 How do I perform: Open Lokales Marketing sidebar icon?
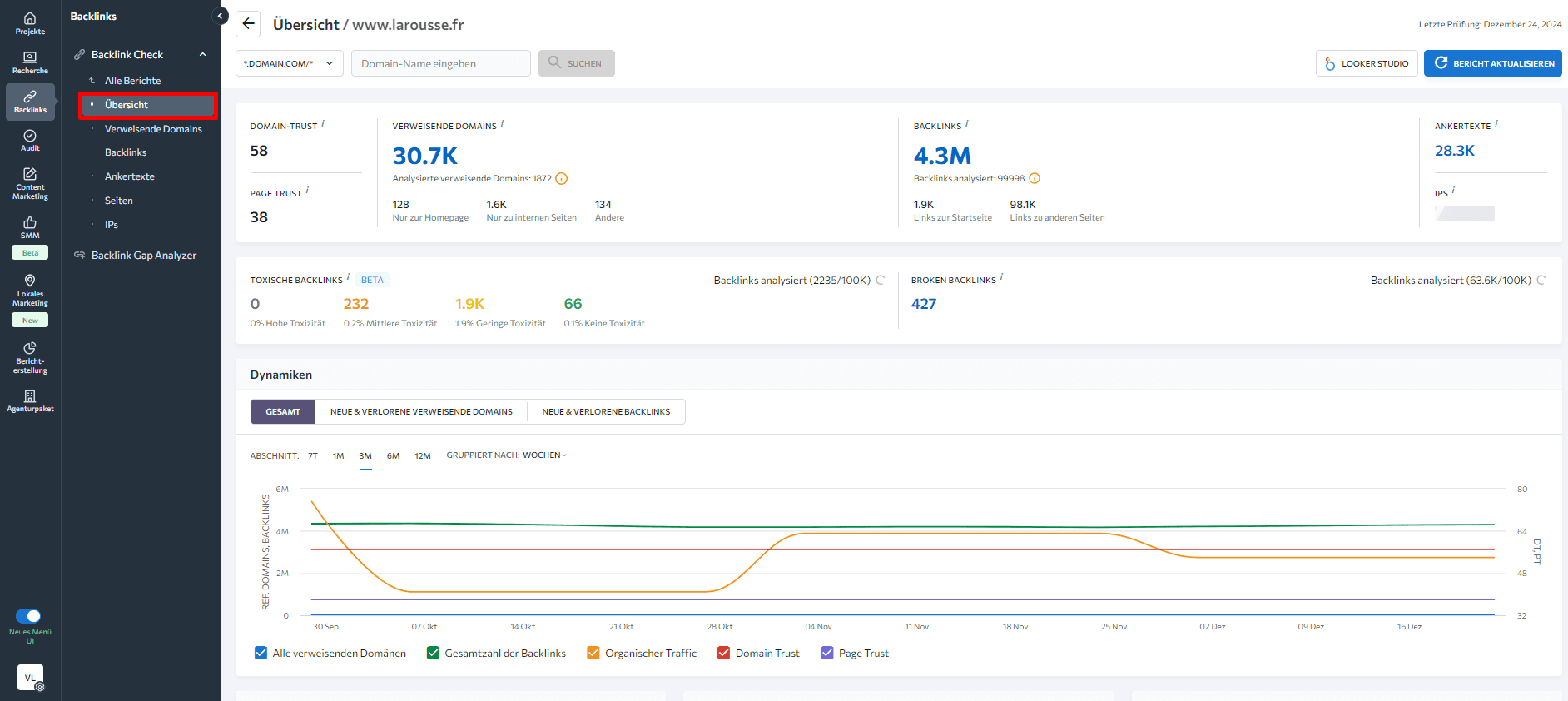30,290
